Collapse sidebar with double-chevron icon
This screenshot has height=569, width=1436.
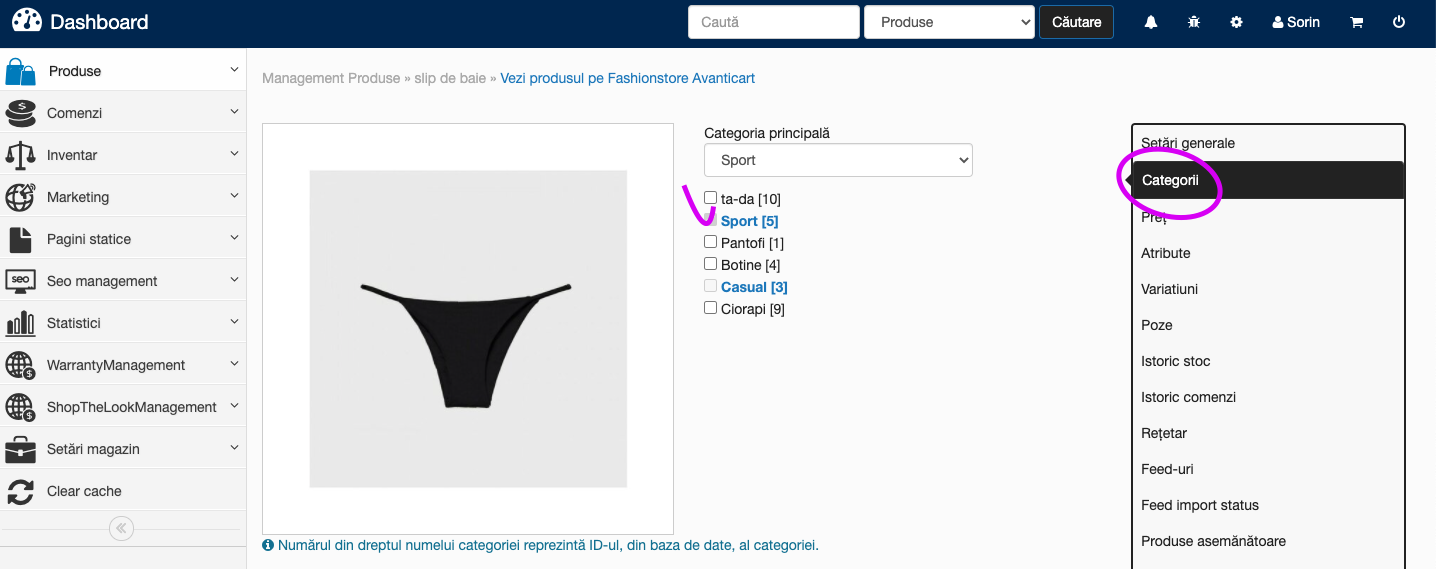click(x=121, y=528)
